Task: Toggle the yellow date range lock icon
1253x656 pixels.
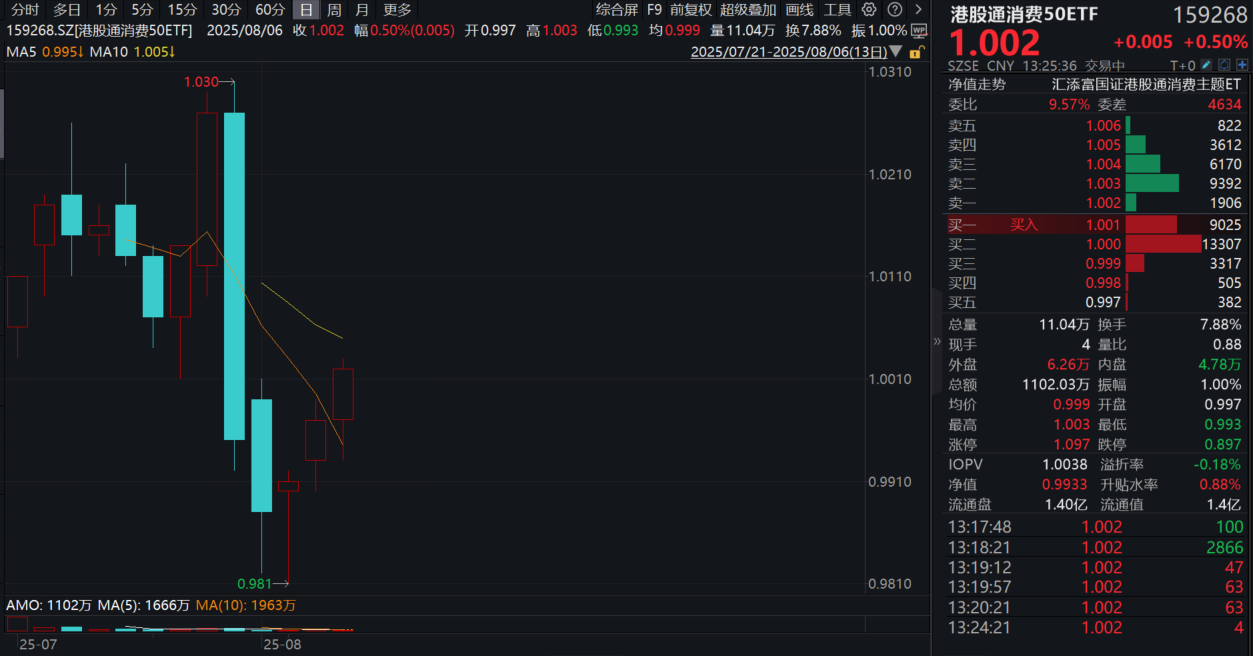Action: pos(916,51)
